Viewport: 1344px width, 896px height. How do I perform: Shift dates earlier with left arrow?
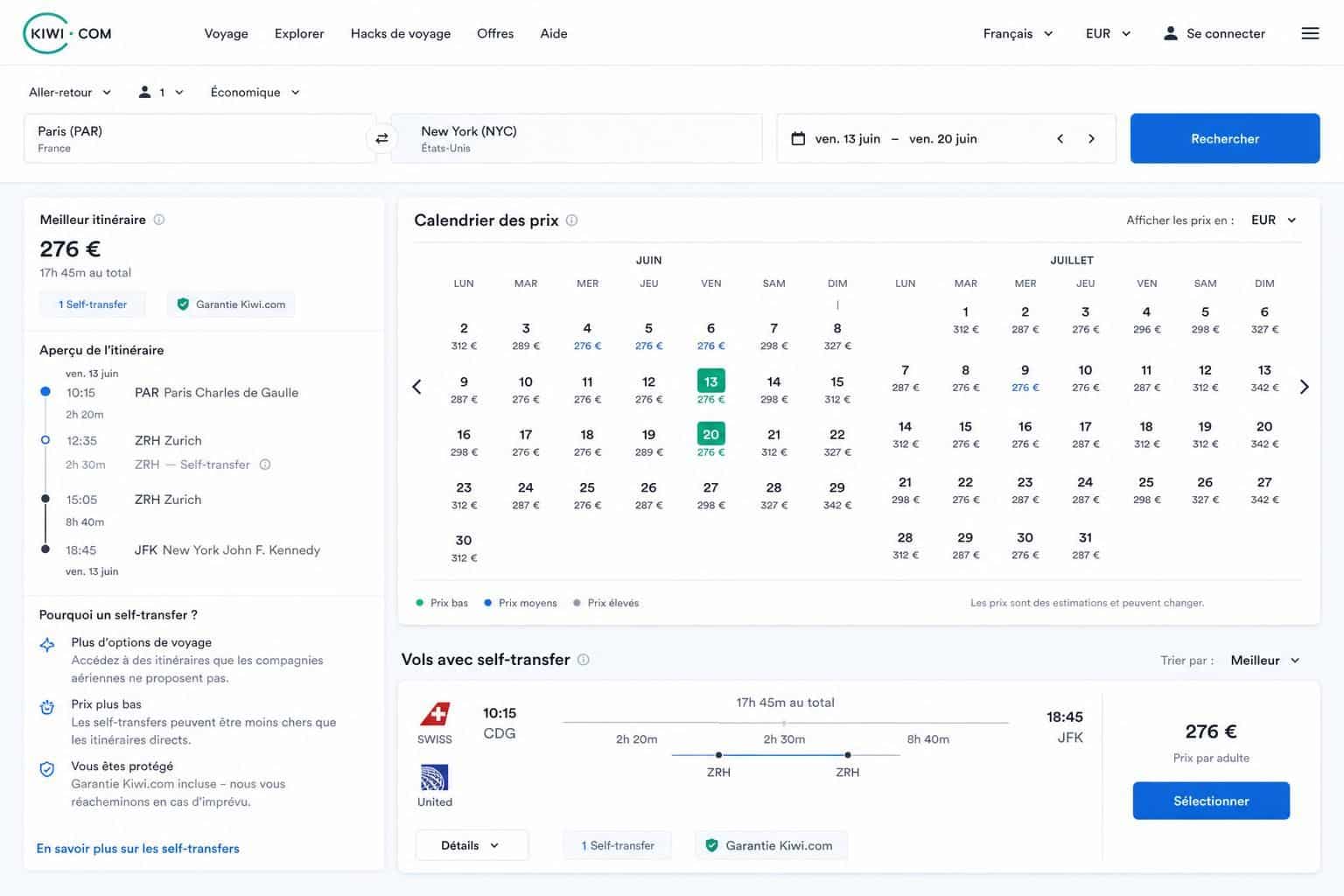[x=1060, y=138]
